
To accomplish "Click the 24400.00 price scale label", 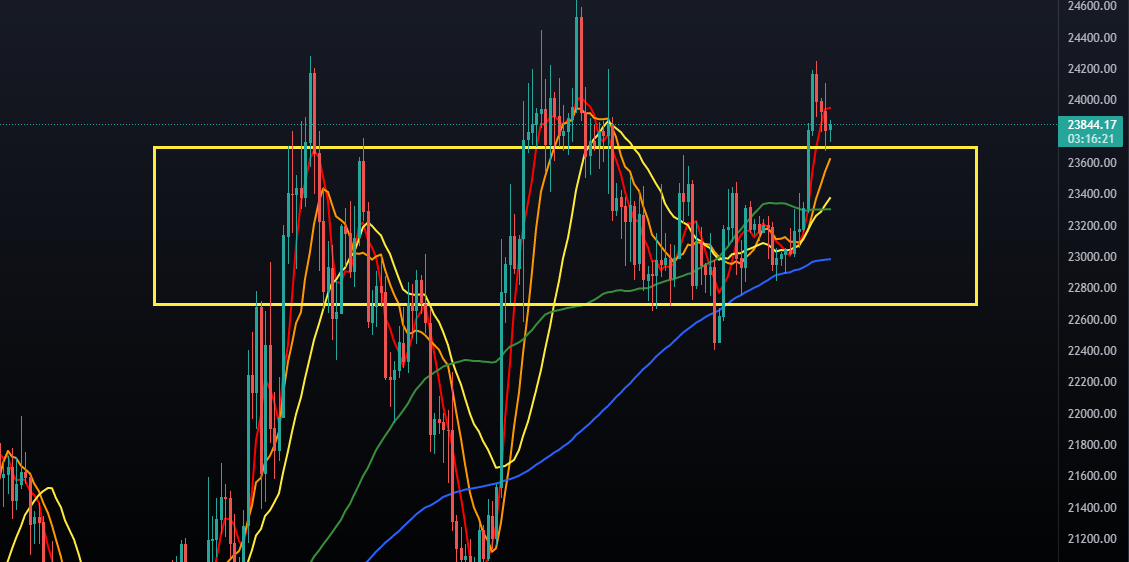I will tap(1093, 37).
